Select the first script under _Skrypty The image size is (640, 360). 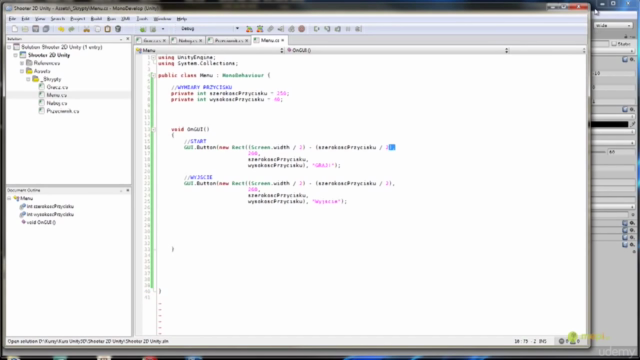coord(57,87)
